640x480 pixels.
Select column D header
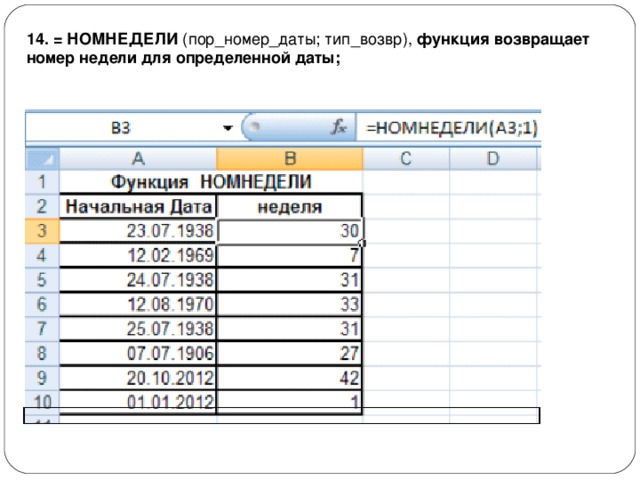coord(493,158)
